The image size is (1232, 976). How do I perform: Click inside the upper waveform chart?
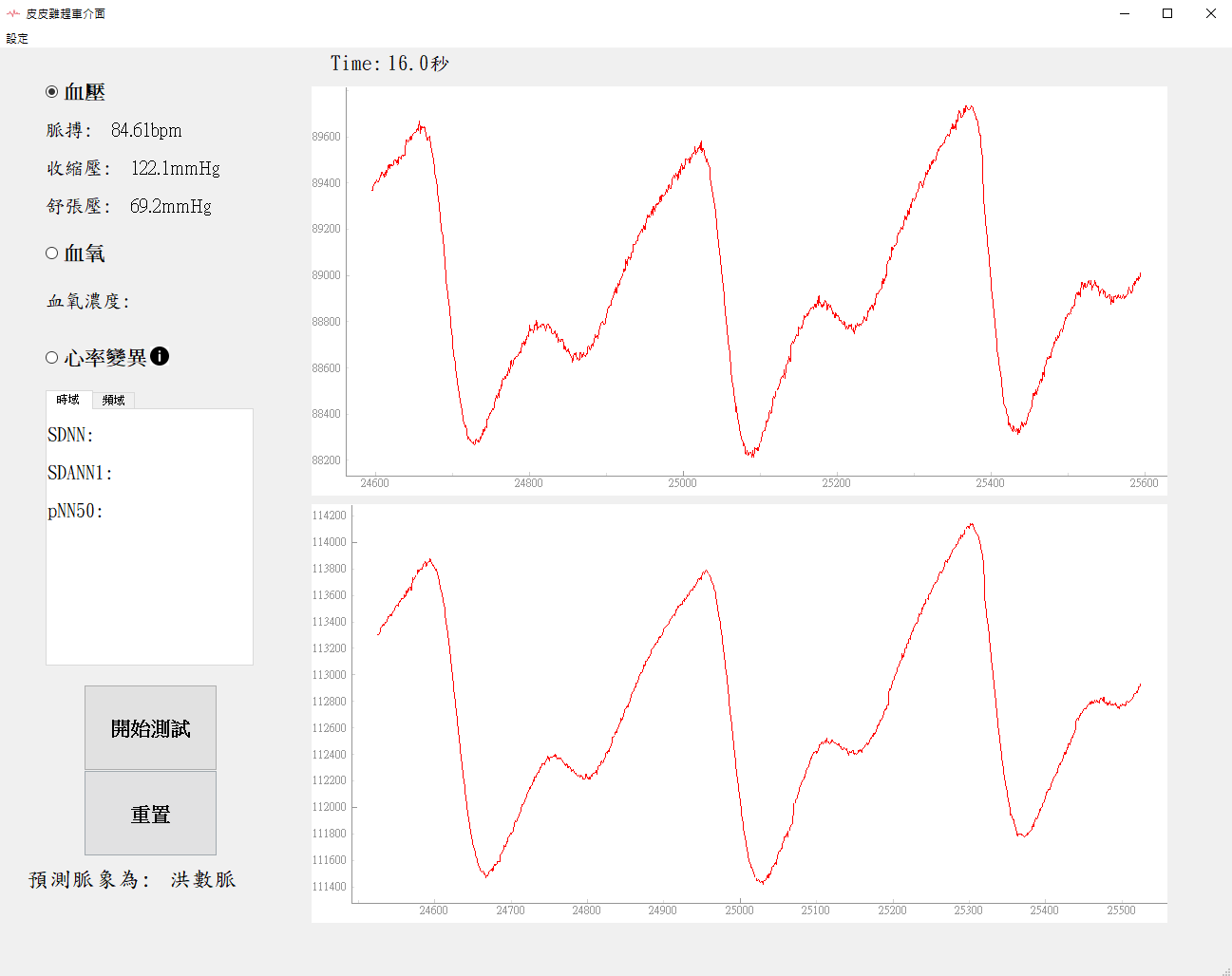[739, 285]
